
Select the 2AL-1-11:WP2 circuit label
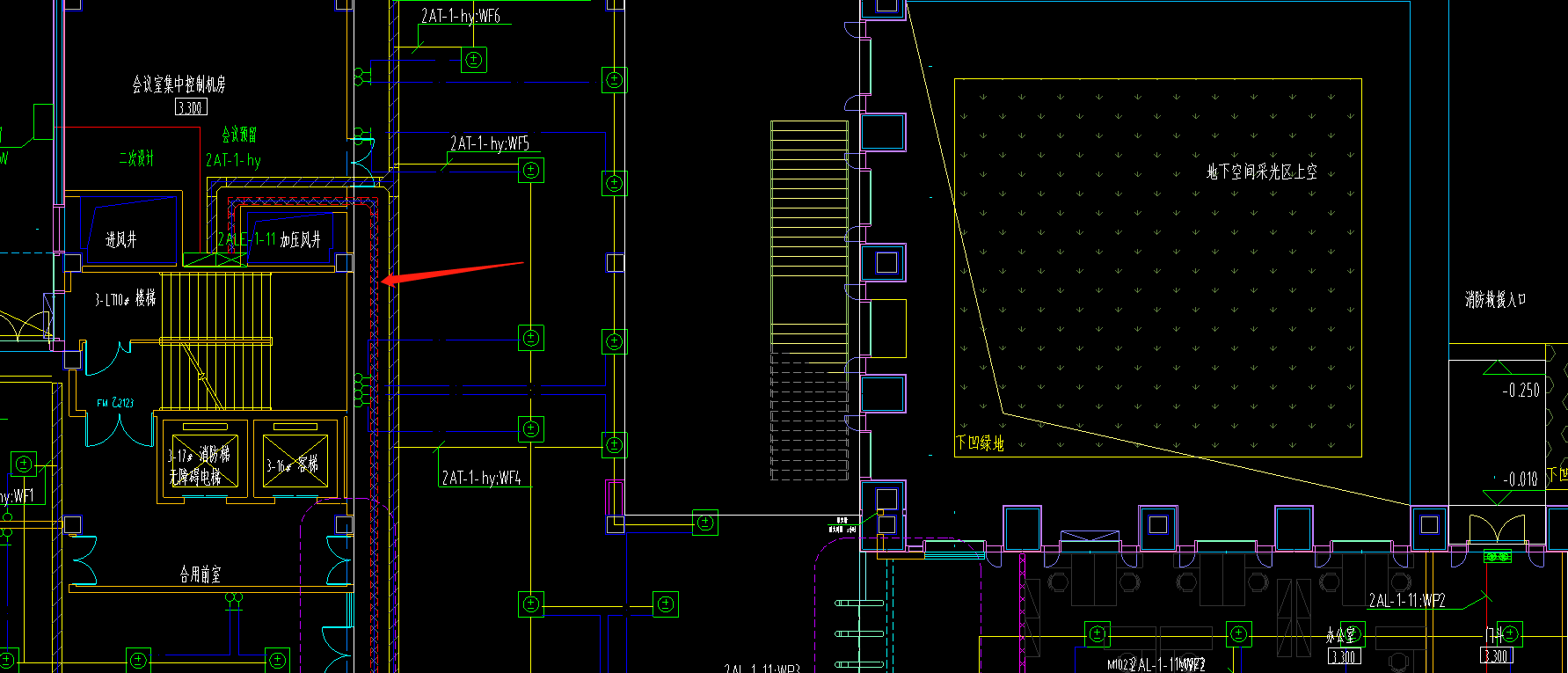[x=1407, y=601]
